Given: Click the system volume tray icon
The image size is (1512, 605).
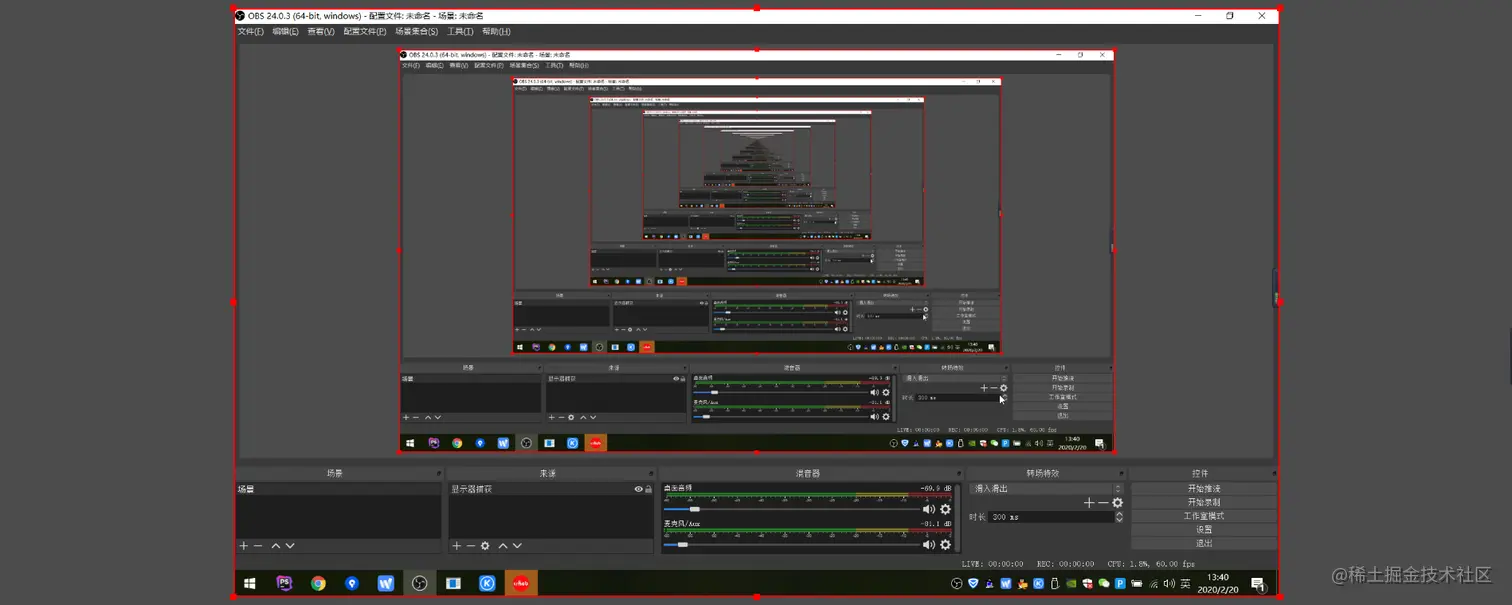Looking at the screenshot, I should pyautogui.click(x=1169, y=584).
